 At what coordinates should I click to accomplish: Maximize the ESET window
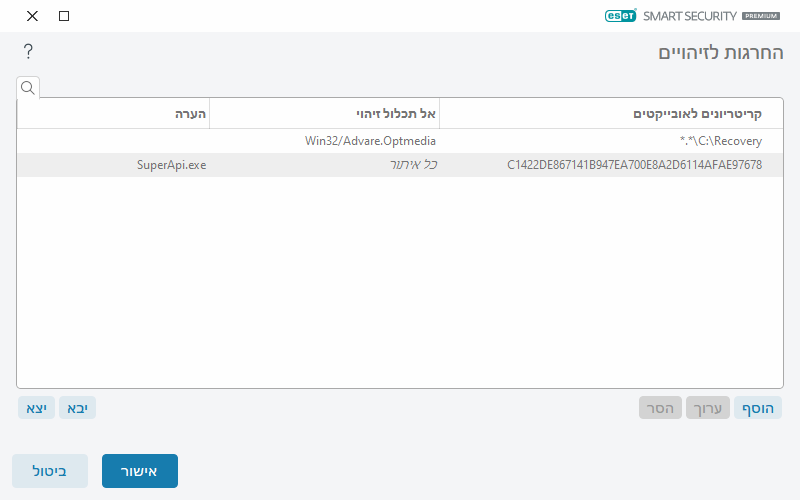tap(64, 16)
